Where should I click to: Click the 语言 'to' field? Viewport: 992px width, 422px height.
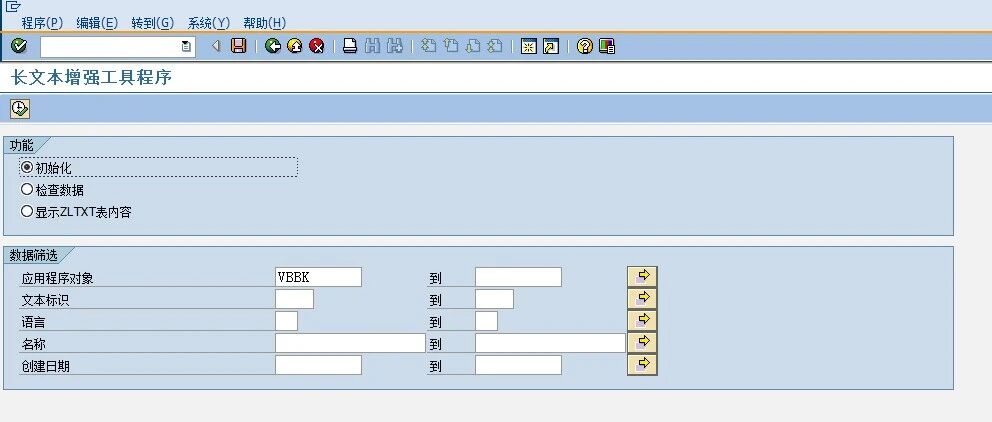[487, 321]
